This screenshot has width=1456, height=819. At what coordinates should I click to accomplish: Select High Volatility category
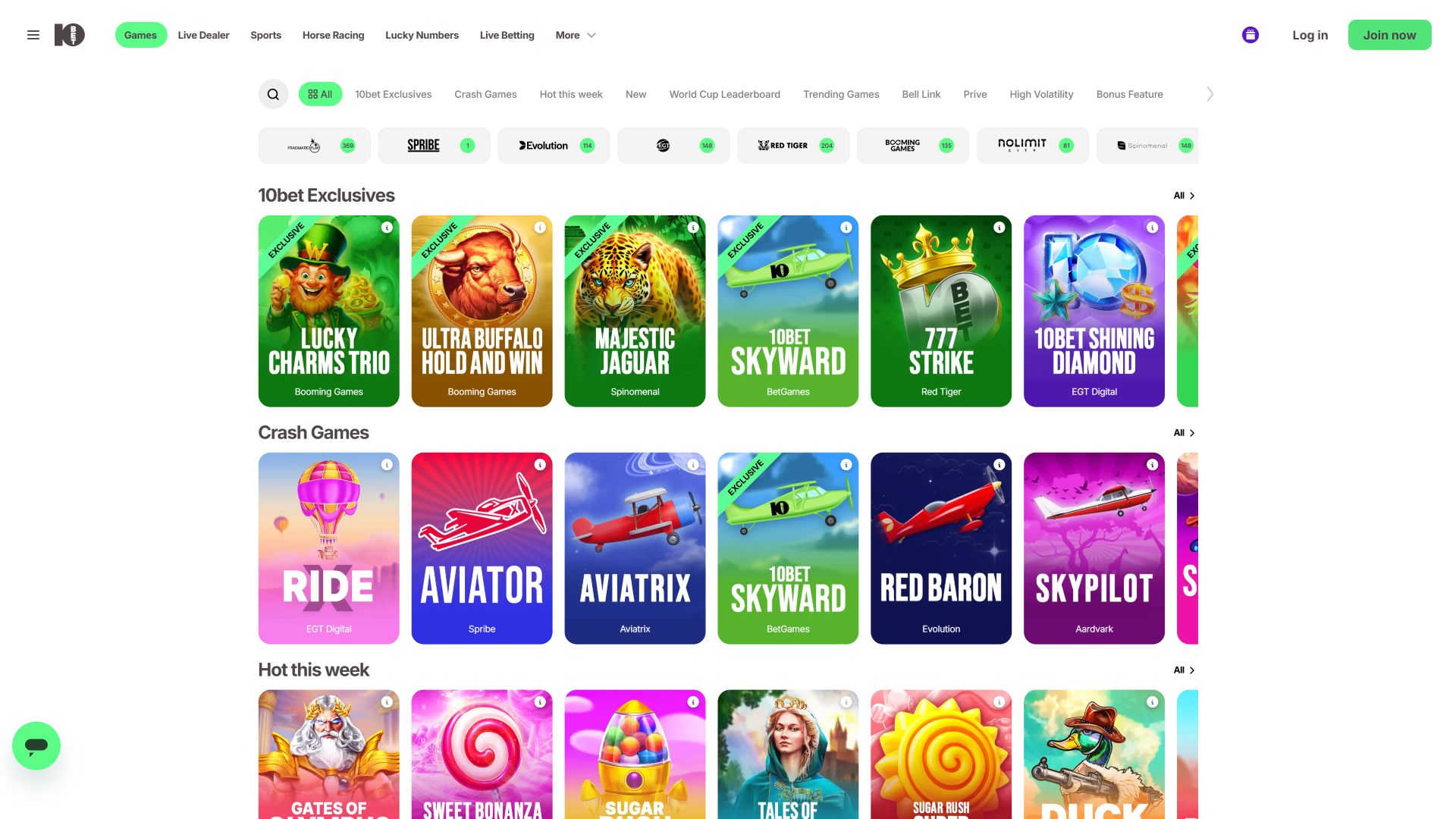click(1041, 94)
